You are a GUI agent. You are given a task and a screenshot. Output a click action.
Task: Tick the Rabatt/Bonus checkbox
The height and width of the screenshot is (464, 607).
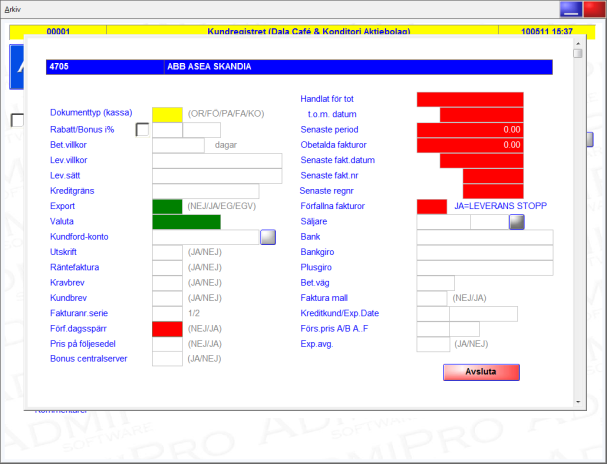[x=142, y=130]
